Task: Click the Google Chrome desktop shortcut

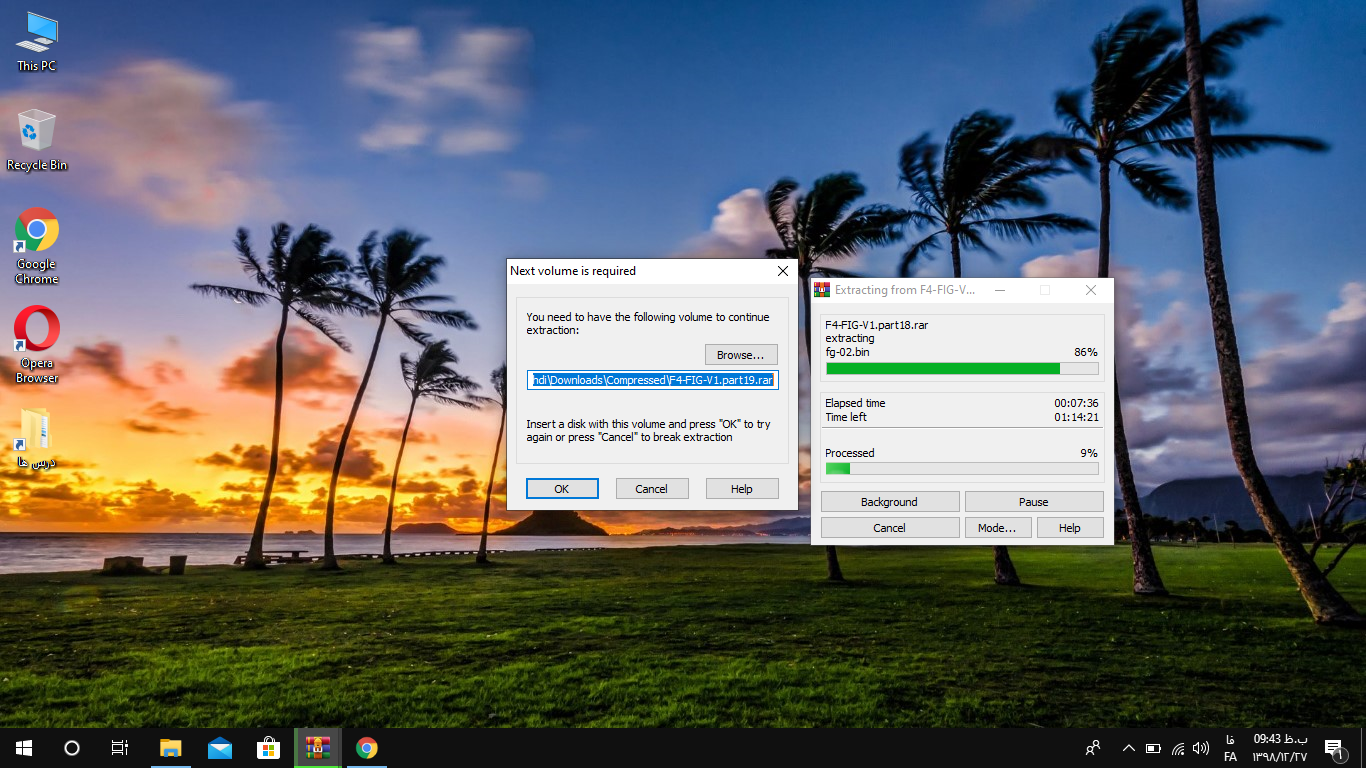Action: click(x=37, y=245)
